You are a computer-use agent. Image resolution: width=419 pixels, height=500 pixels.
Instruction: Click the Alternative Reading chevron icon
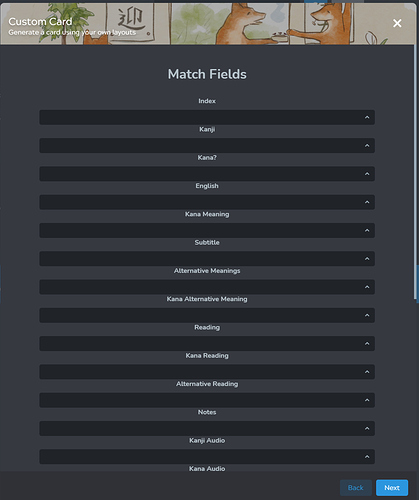(x=367, y=400)
